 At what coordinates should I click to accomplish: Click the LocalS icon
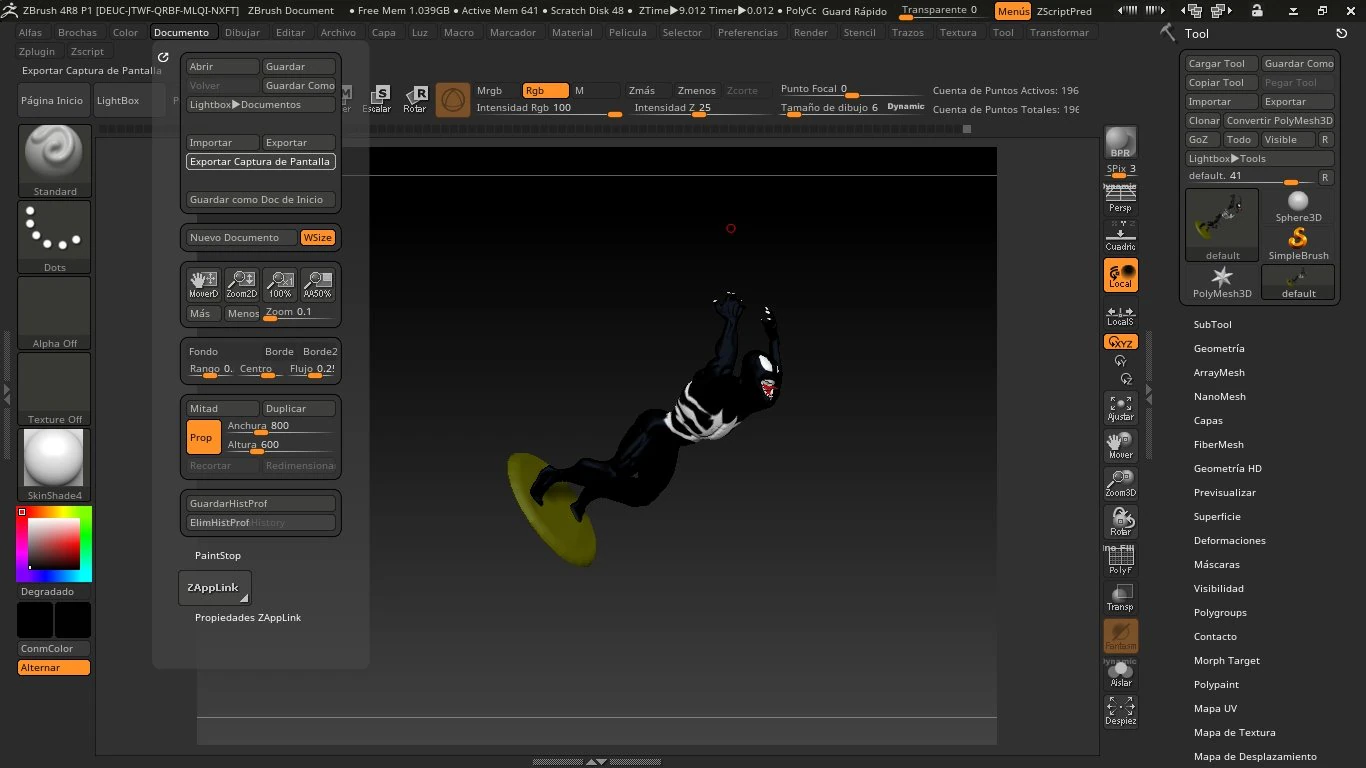point(1120,313)
